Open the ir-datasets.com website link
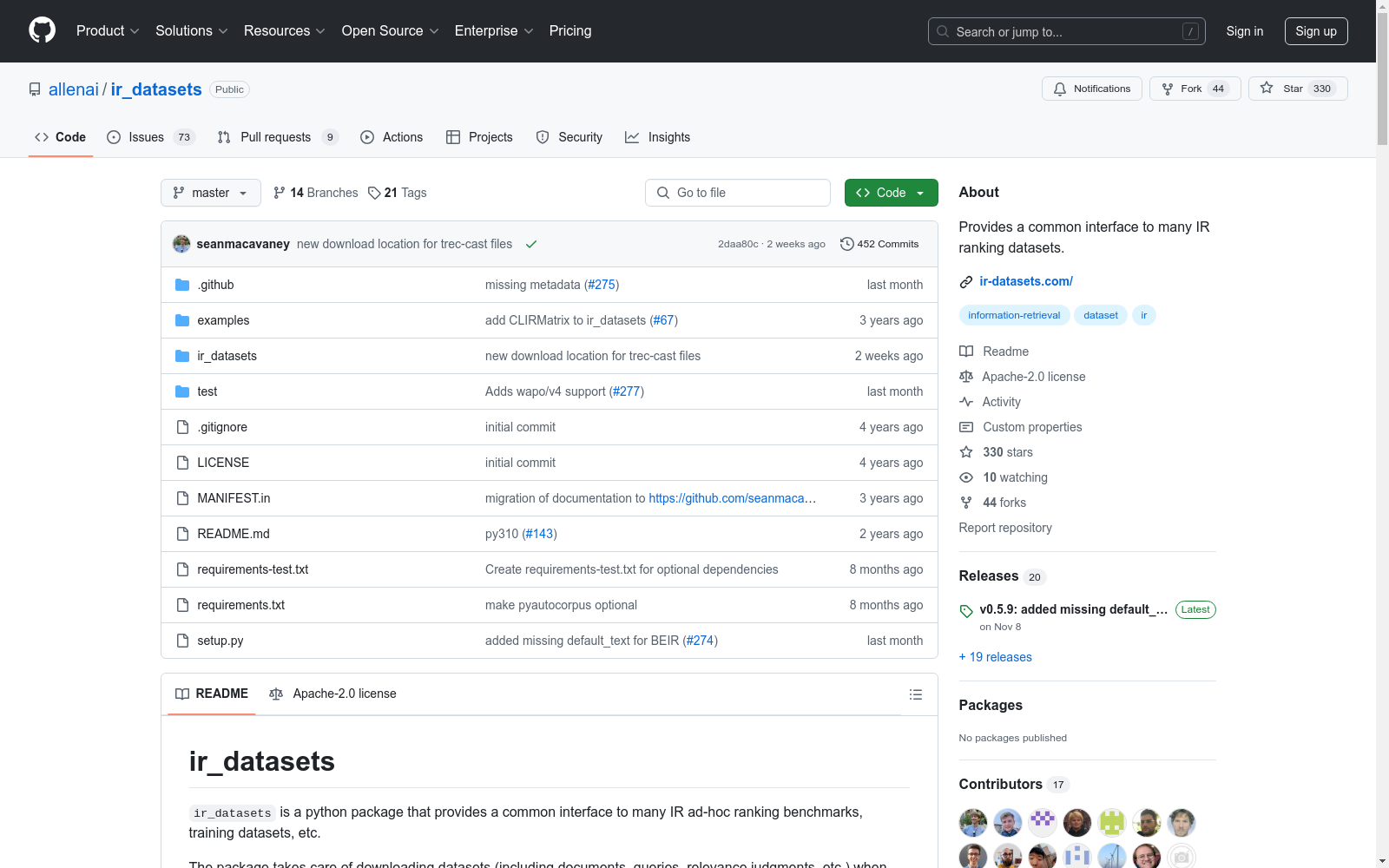This screenshot has height=868, width=1389. coord(1026,281)
